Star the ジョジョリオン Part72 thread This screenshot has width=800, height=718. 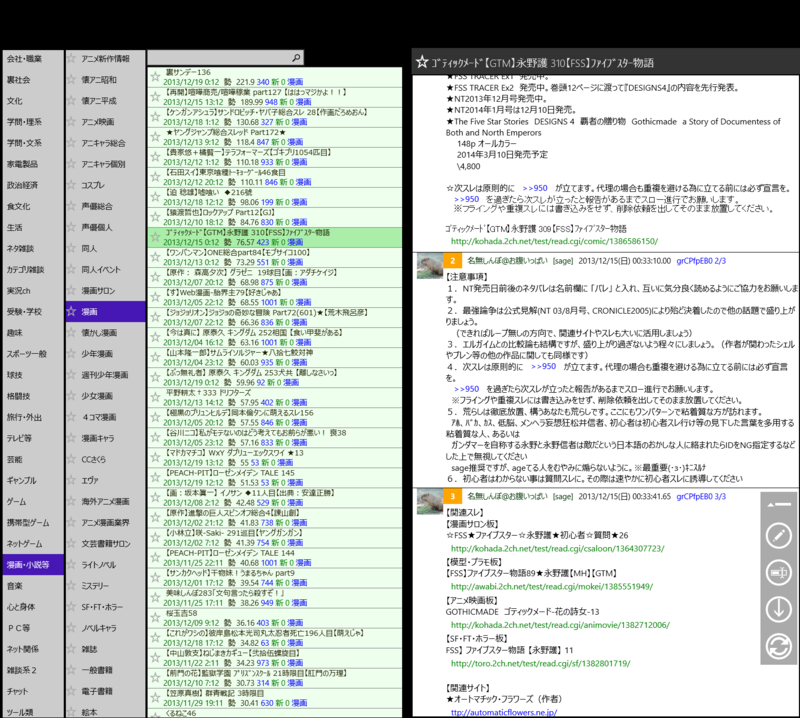point(155,317)
